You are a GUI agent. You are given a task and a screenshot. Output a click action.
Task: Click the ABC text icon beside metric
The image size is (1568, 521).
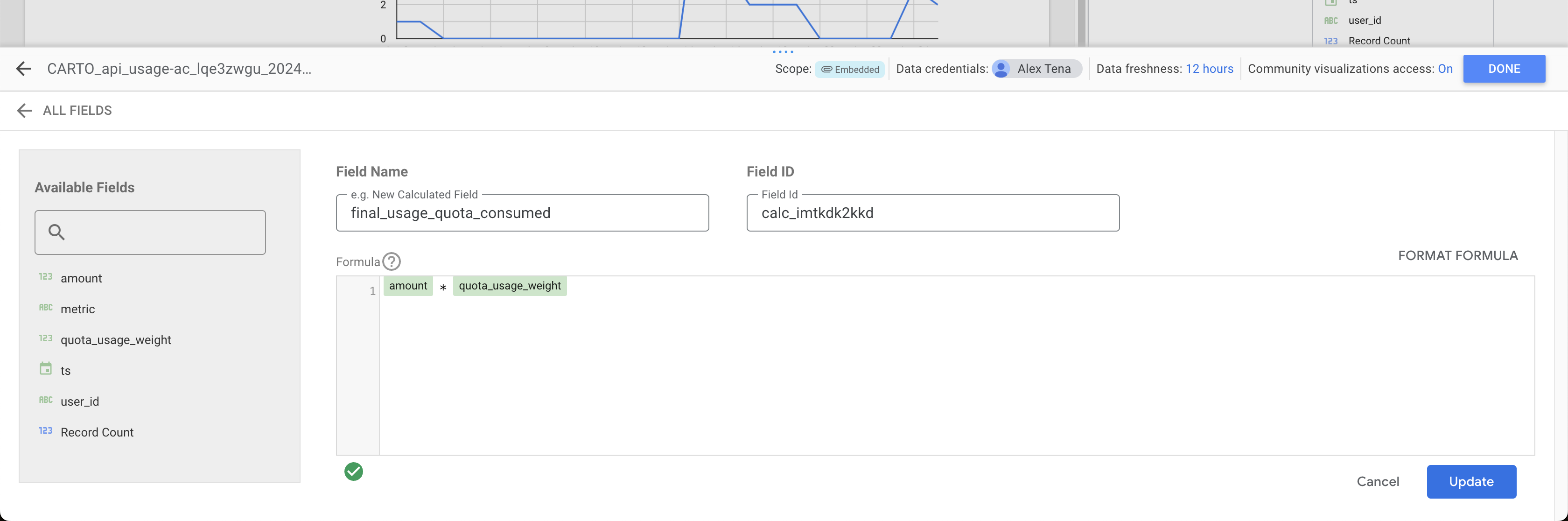(46, 308)
